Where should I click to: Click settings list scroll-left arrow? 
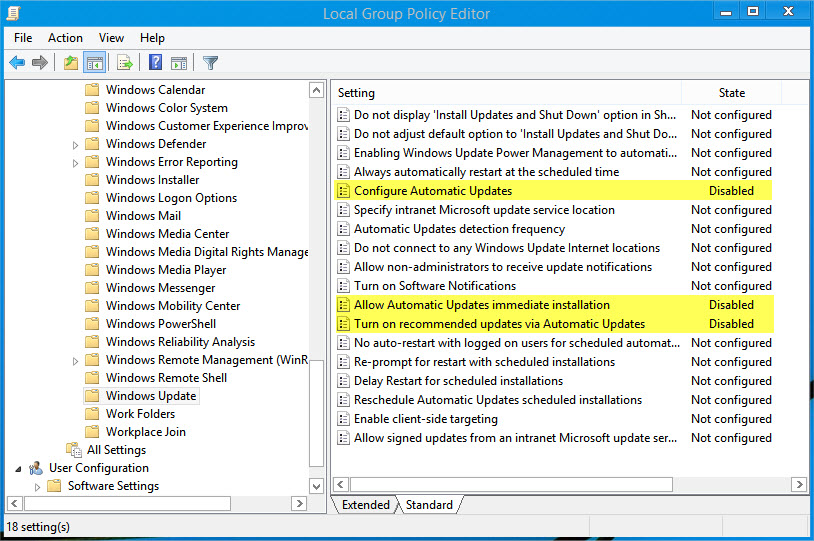pos(340,484)
